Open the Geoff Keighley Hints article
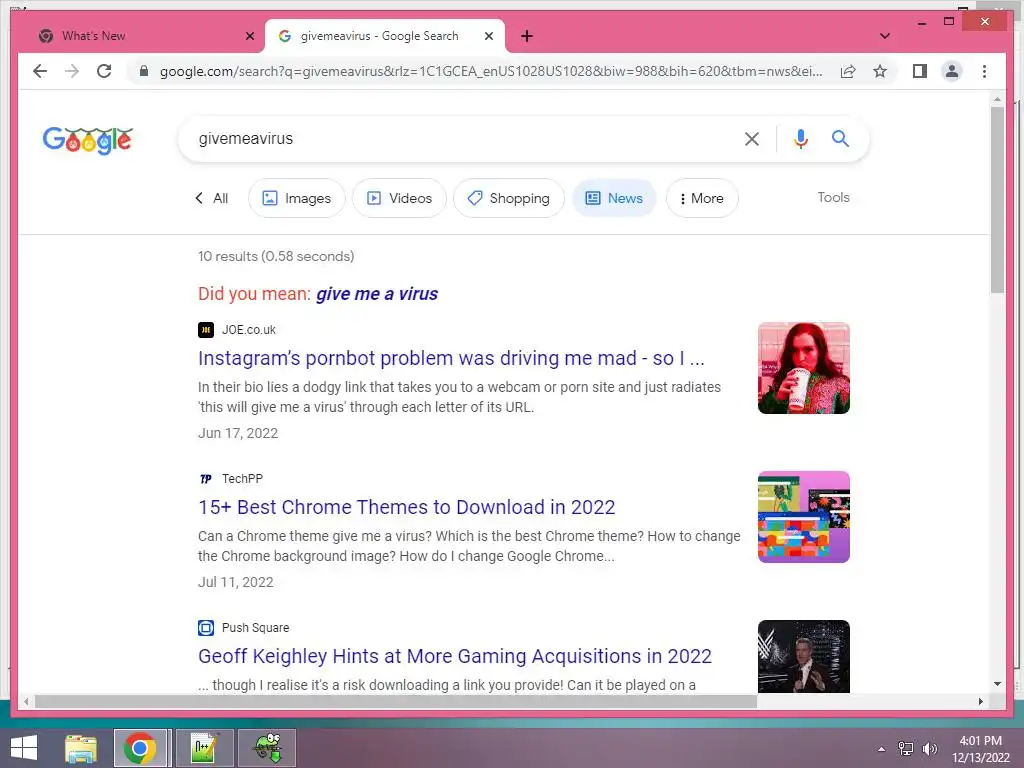 [455, 656]
